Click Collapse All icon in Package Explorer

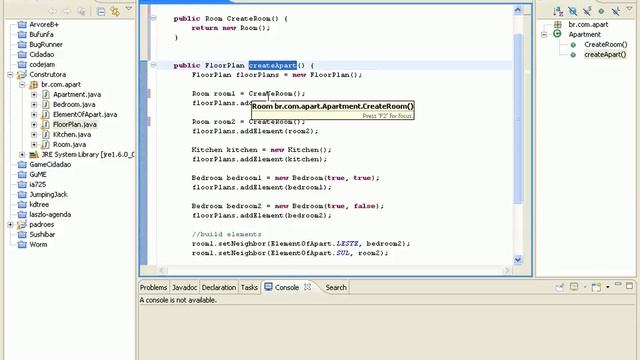click(x=101, y=11)
